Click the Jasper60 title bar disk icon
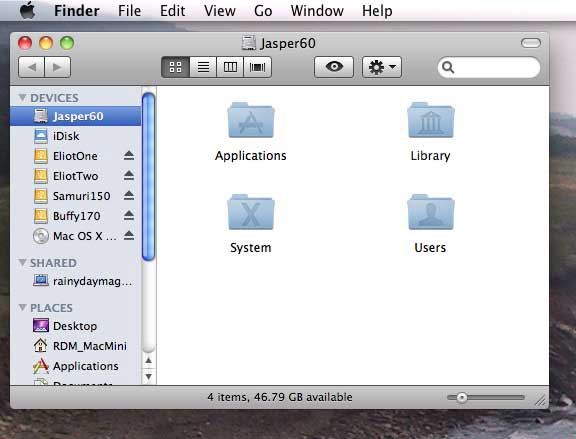Viewport: 576px width, 439px height. (x=249, y=43)
